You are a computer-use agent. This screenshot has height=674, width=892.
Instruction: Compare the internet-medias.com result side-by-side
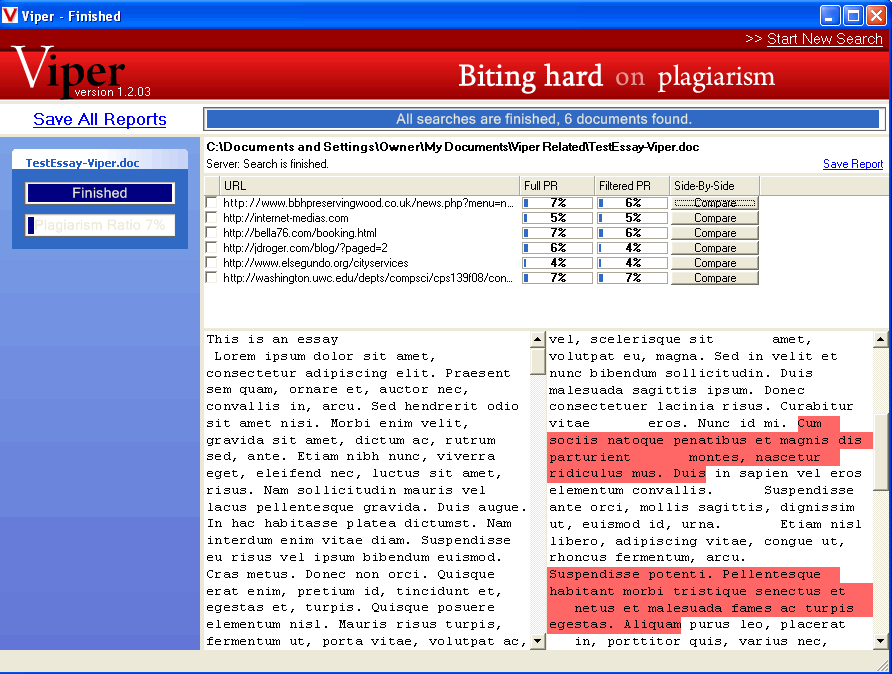tap(715, 218)
